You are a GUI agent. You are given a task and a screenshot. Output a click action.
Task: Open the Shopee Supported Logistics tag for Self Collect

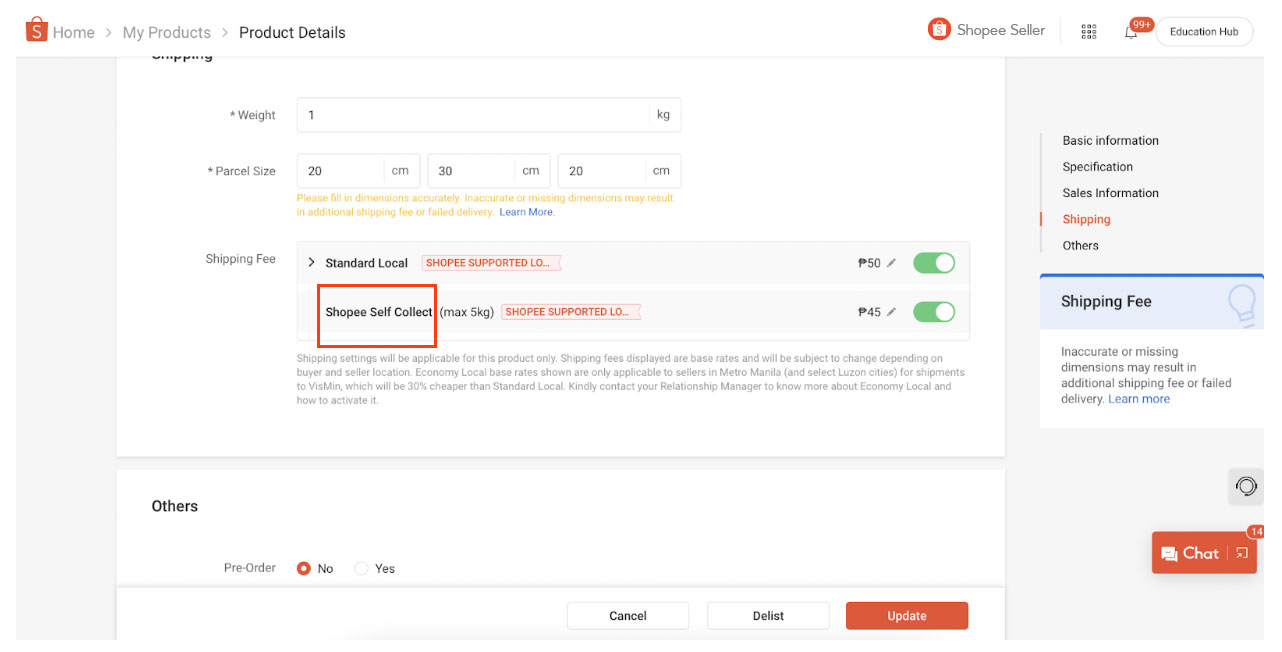[x=570, y=311]
